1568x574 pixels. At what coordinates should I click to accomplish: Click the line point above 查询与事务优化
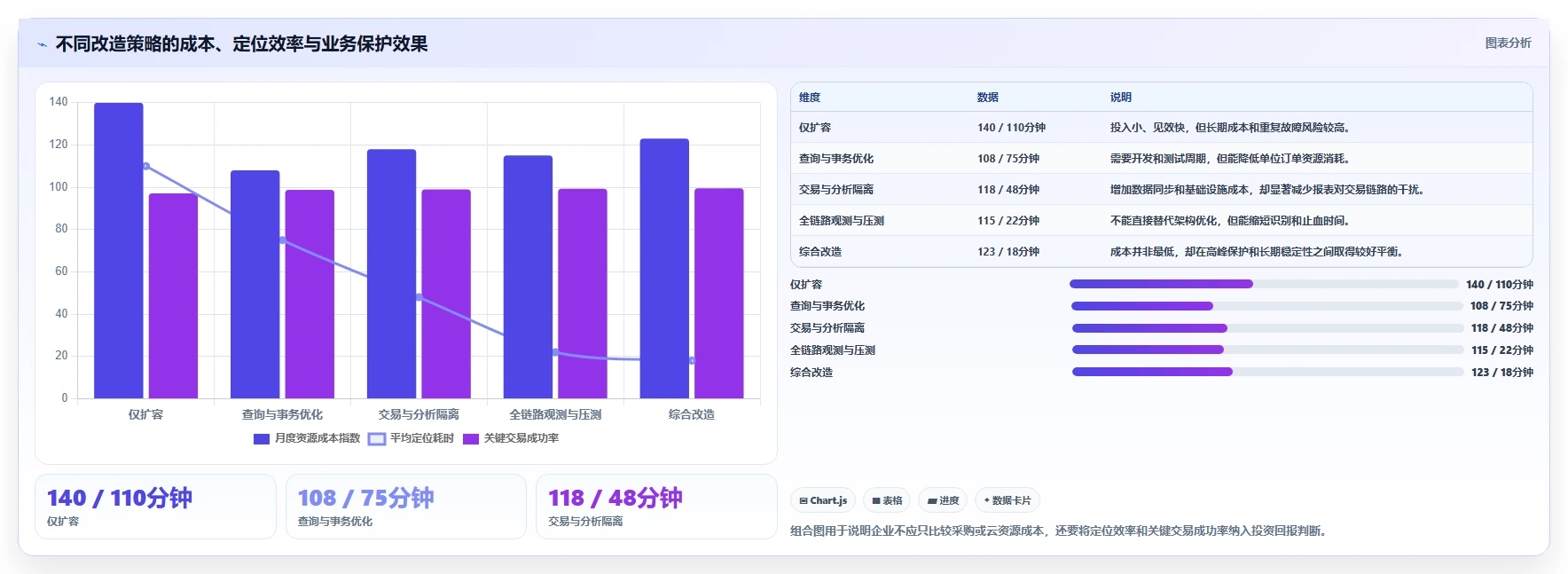pos(283,240)
